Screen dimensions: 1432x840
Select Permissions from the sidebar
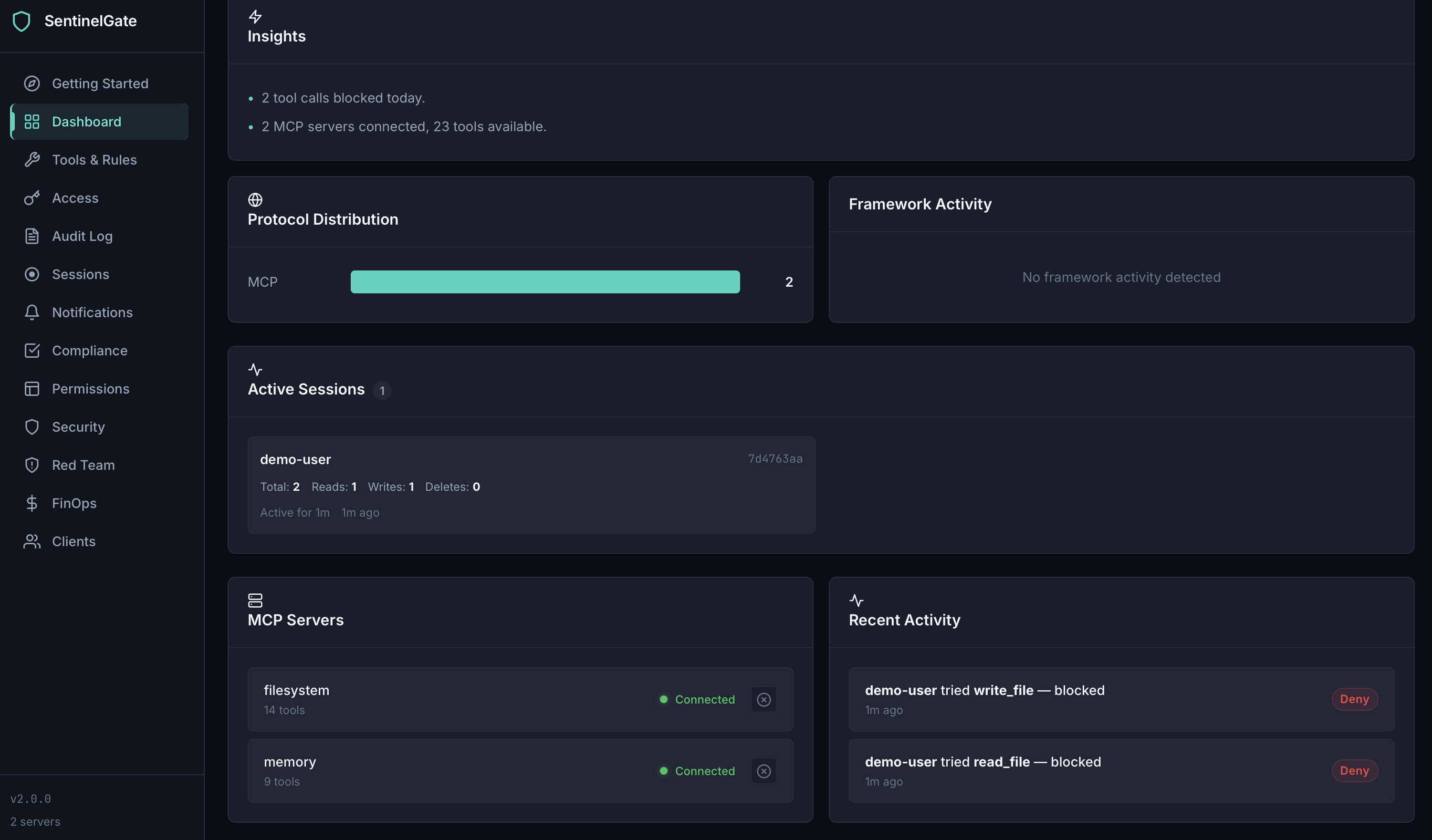click(x=32, y=388)
